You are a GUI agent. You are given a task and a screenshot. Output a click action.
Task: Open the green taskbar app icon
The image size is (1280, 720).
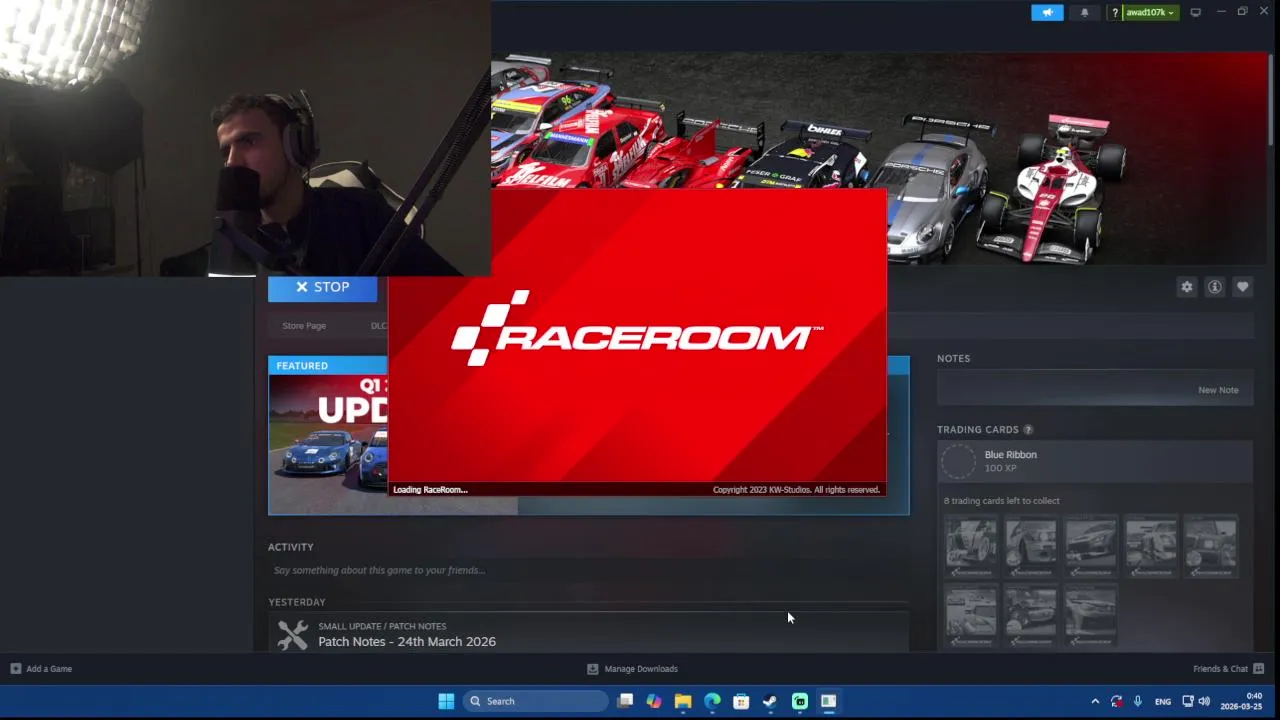coord(800,701)
